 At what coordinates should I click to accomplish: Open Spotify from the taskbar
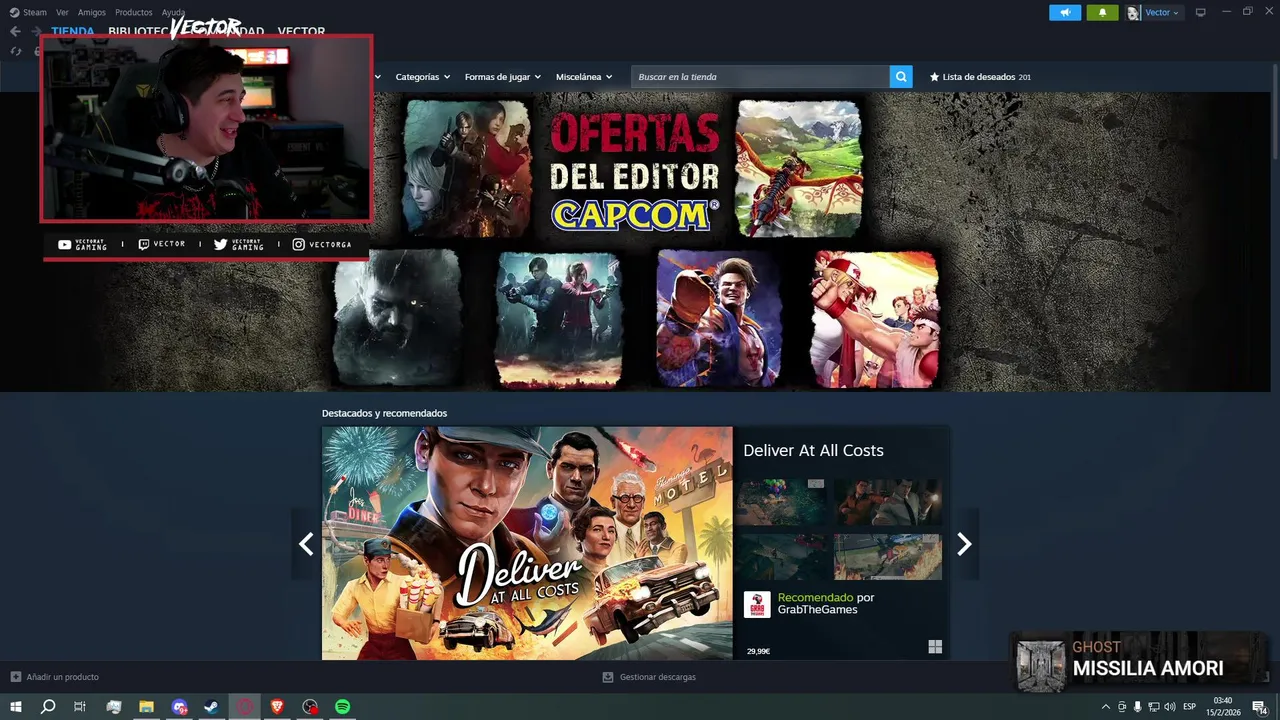(342, 706)
